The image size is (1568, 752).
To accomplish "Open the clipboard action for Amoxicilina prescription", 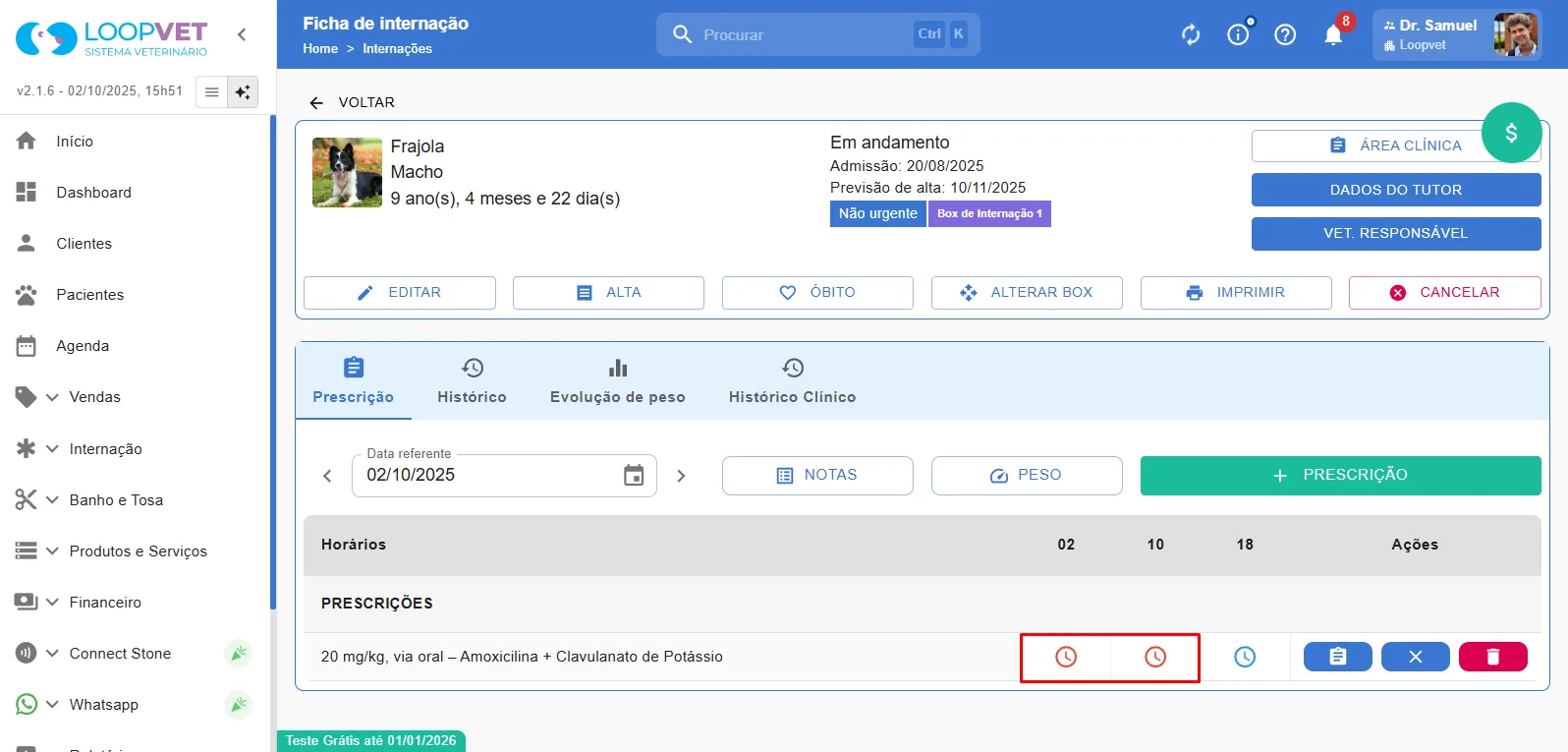I will [1337, 657].
